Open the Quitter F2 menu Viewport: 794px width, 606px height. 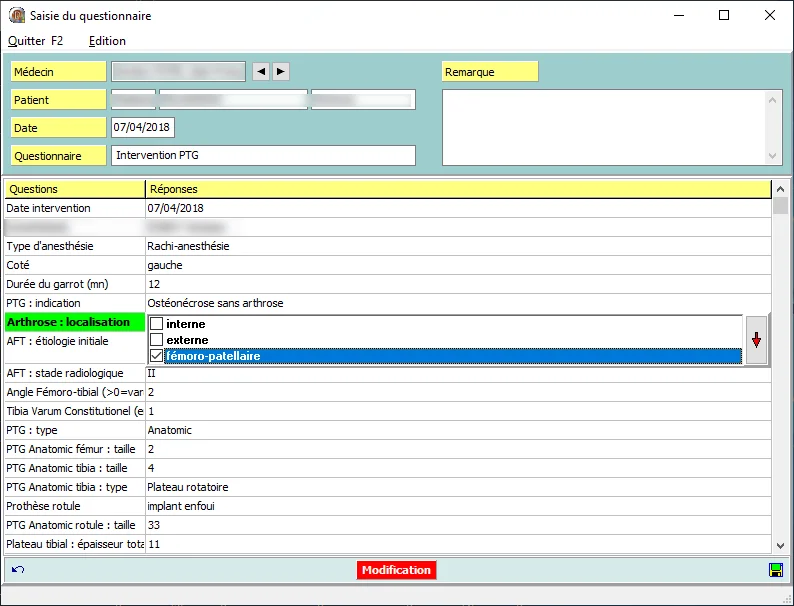[x=35, y=41]
